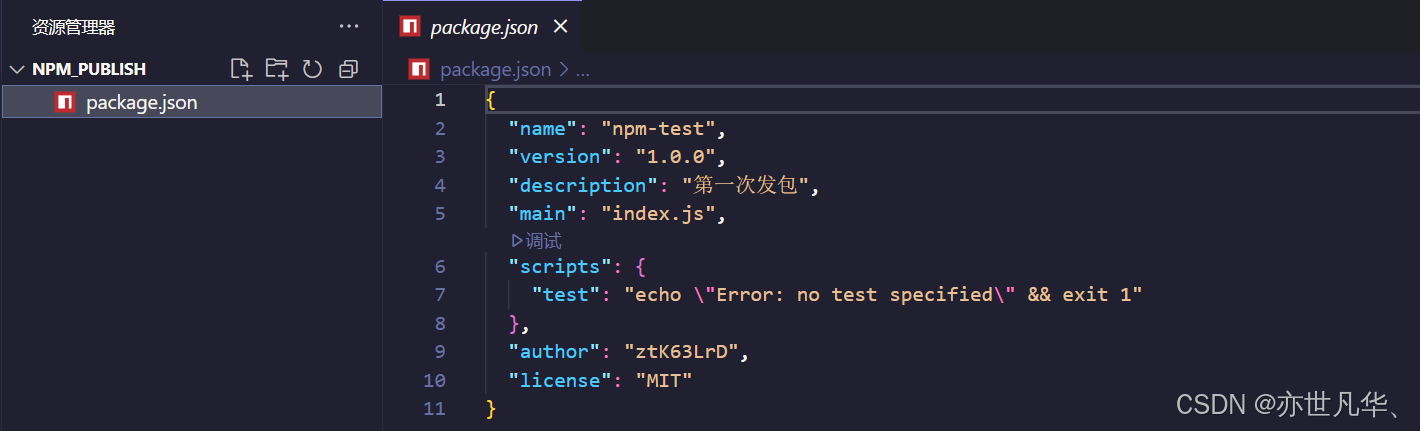Collapse the NPM_PUBLISH folder section
Viewport: 1420px width, 431px height.
(17, 69)
